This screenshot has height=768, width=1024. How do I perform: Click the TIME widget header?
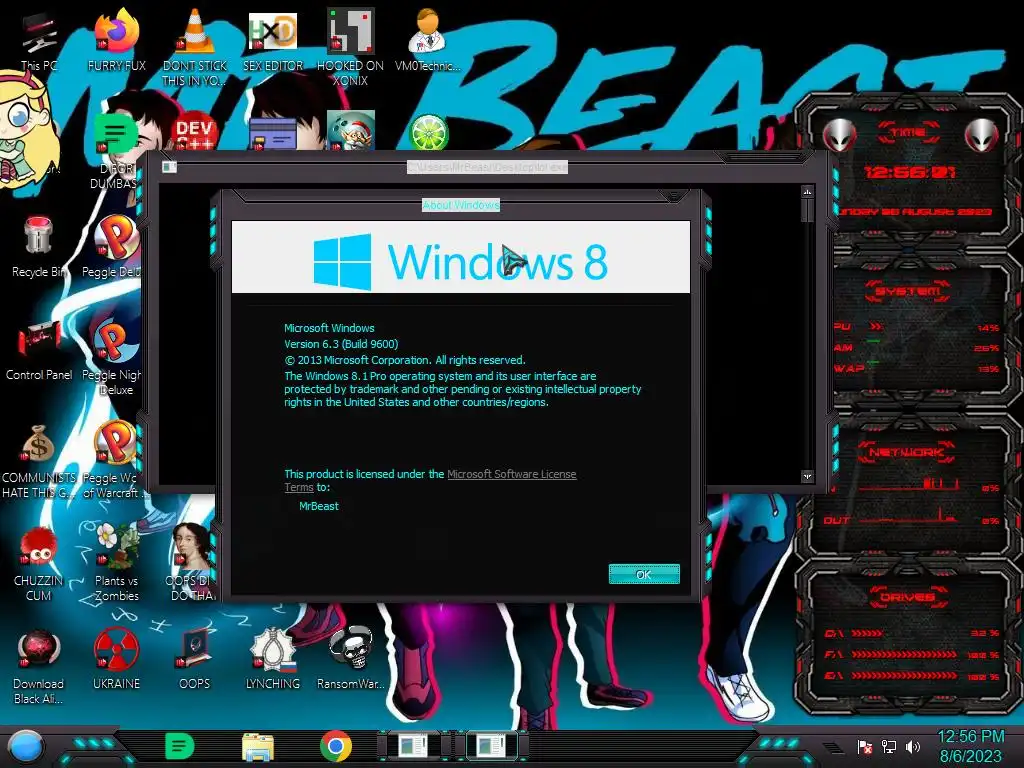click(908, 133)
